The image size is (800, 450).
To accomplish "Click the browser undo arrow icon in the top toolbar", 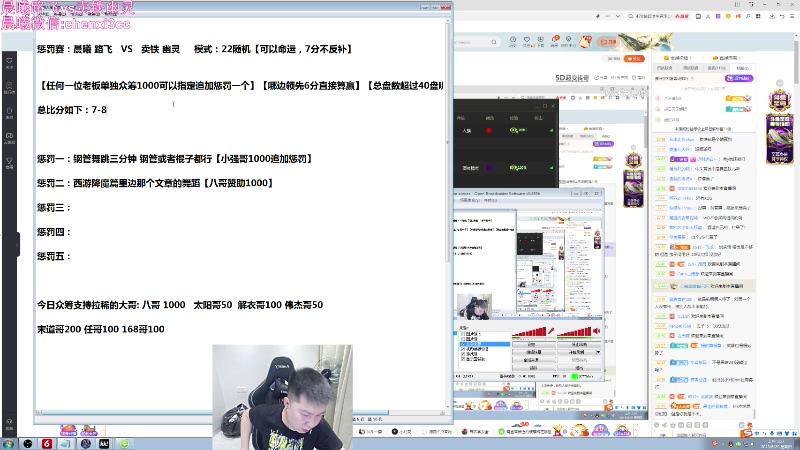I will (782, 16).
